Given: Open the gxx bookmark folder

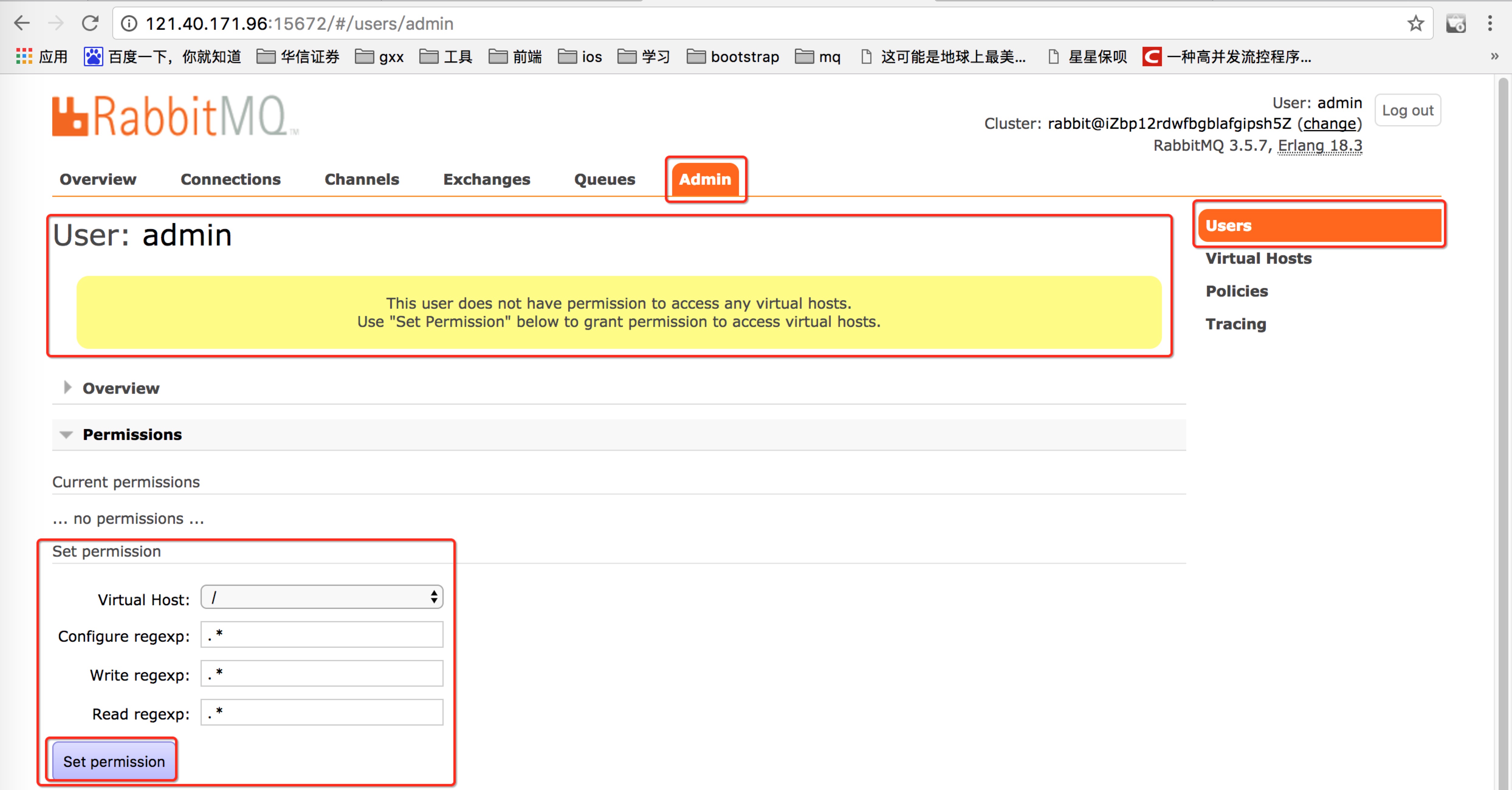Looking at the screenshot, I should [379, 57].
